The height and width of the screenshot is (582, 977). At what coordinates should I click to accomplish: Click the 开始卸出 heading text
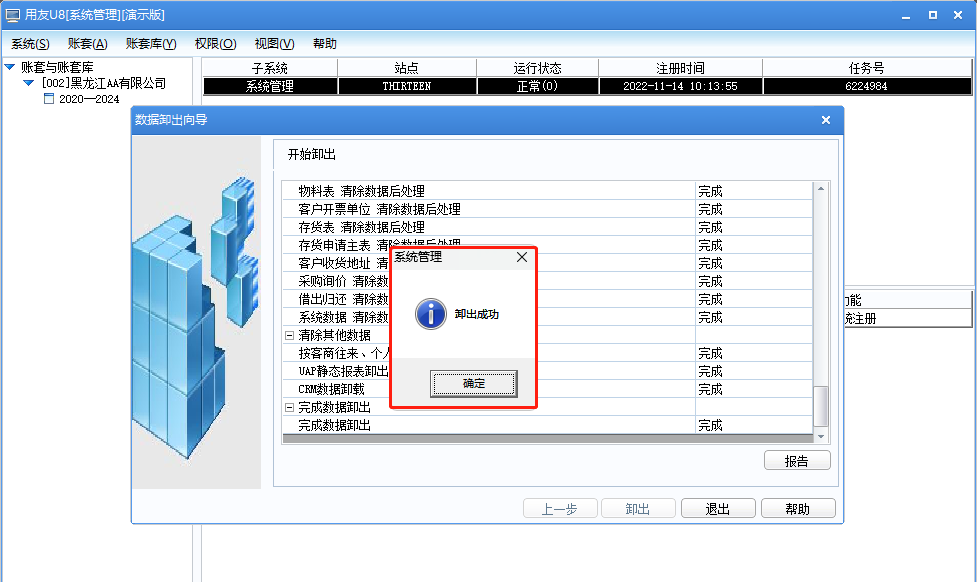(312, 154)
